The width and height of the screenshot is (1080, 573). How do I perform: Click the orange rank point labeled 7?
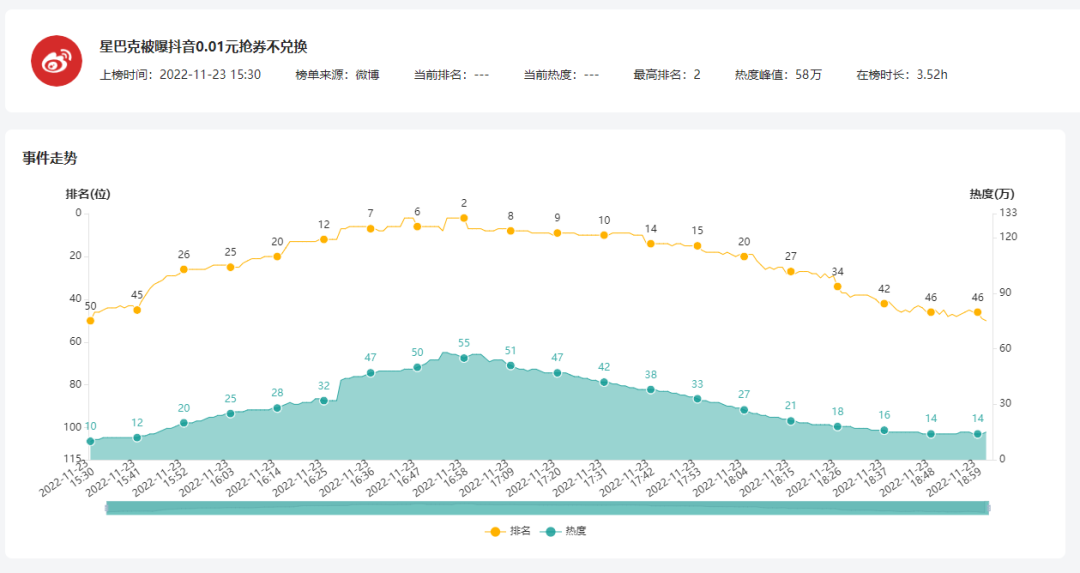[x=370, y=229]
